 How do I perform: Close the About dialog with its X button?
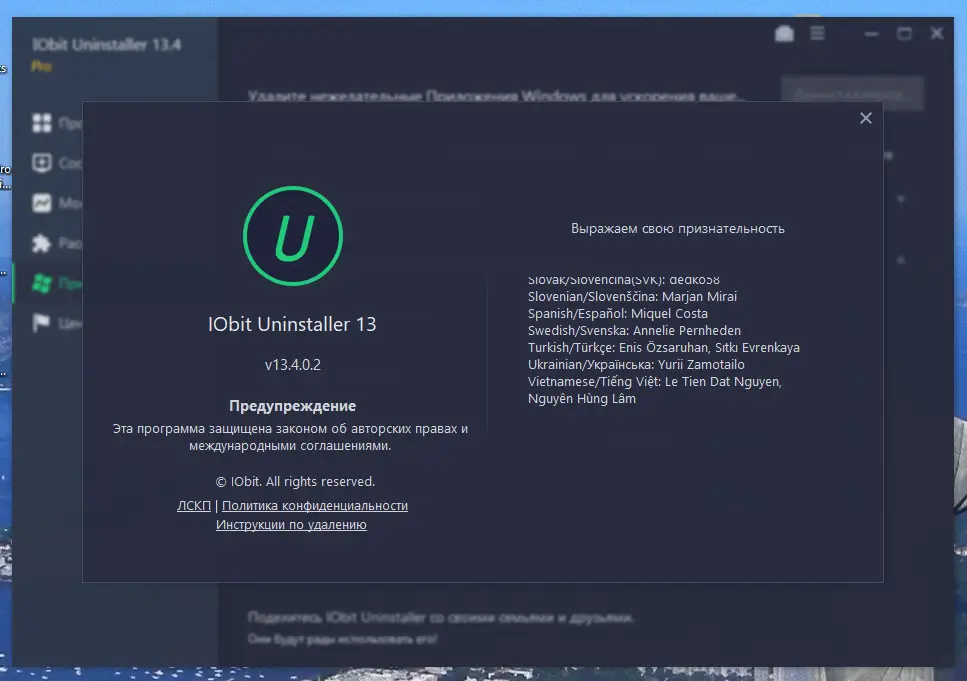point(866,117)
